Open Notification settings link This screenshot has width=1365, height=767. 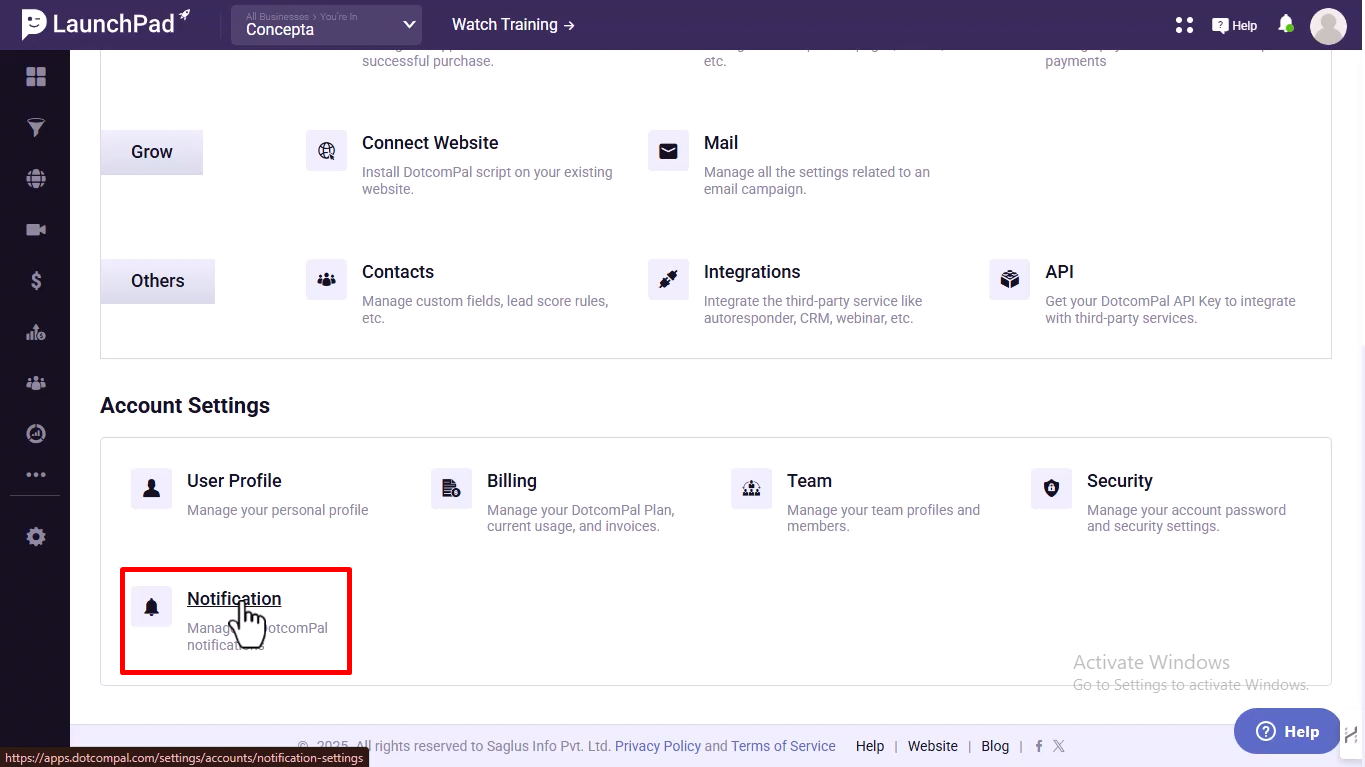[x=234, y=599]
